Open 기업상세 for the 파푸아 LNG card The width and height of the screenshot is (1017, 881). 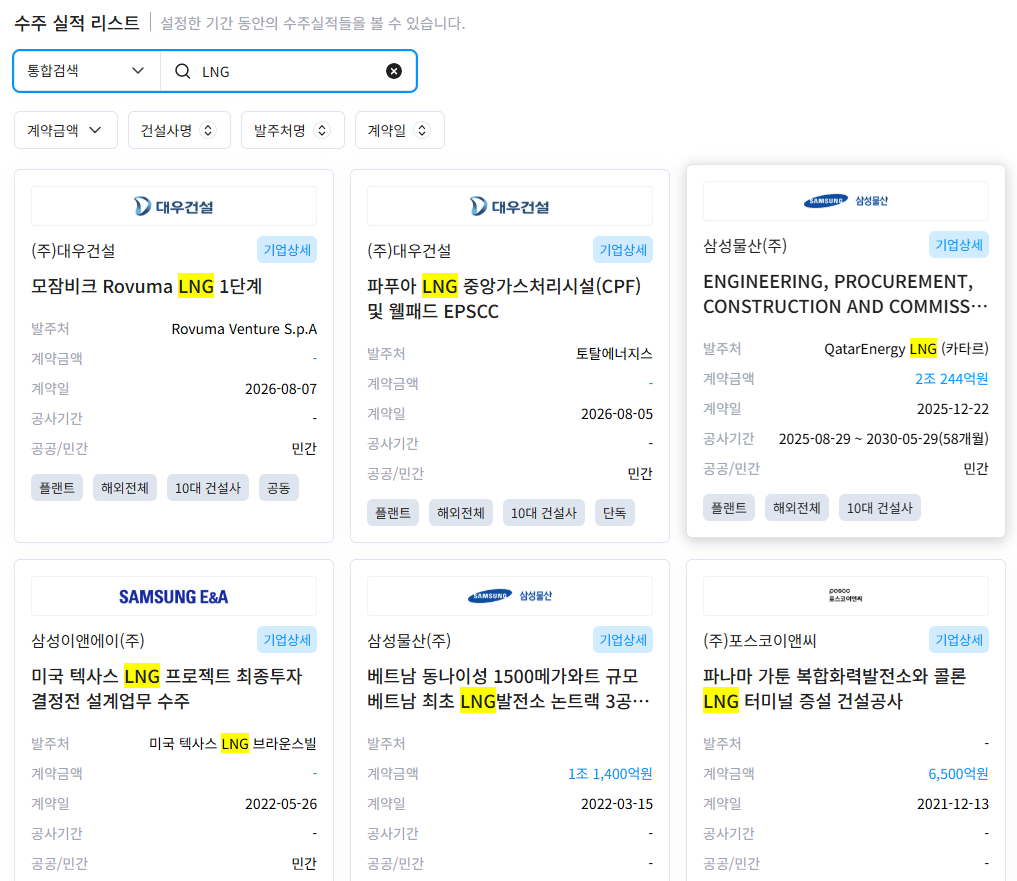pos(623,250)
